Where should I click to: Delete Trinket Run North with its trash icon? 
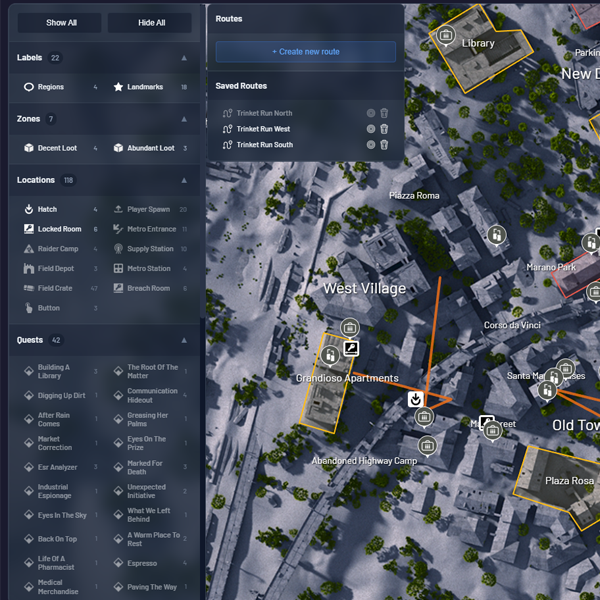click(x=384, y=113)
